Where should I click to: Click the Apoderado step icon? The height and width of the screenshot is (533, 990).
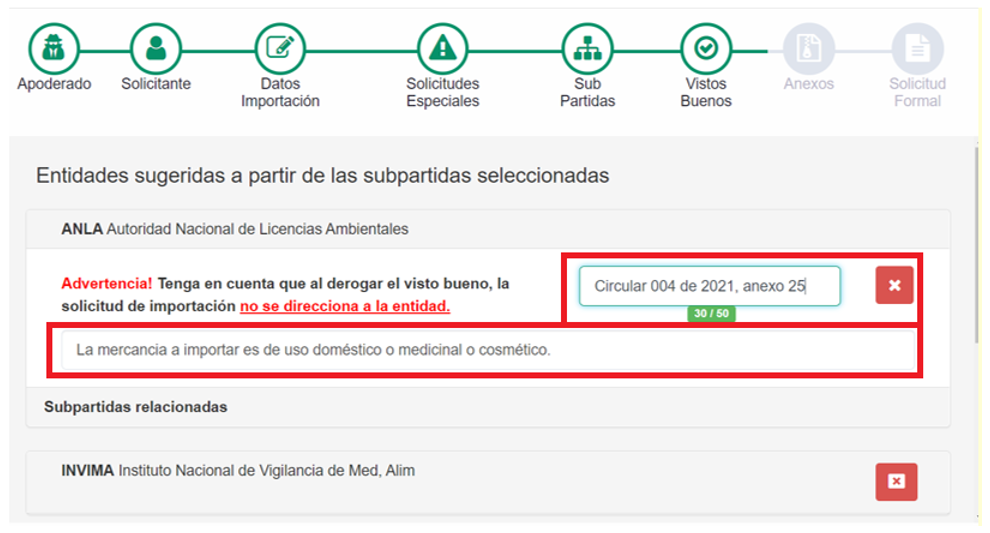tap(54, 48)
